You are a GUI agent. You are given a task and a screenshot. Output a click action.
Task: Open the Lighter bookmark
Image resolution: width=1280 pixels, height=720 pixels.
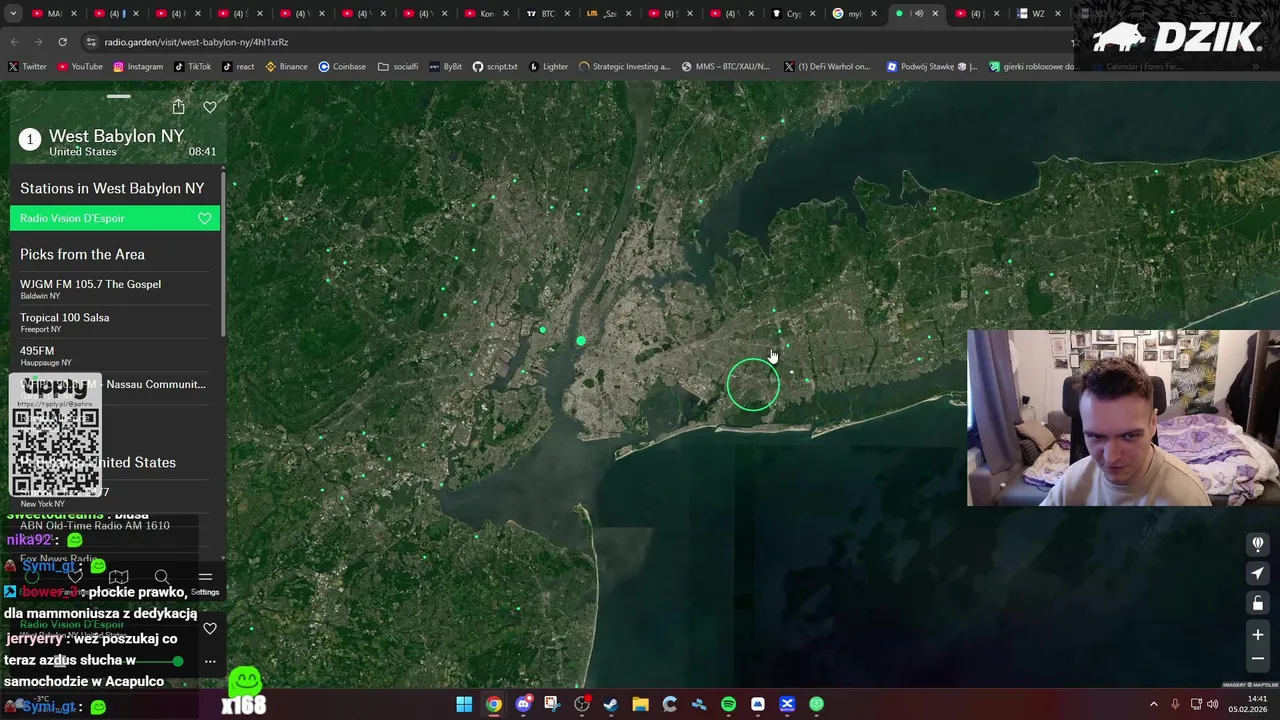click(x=548, y=67)
